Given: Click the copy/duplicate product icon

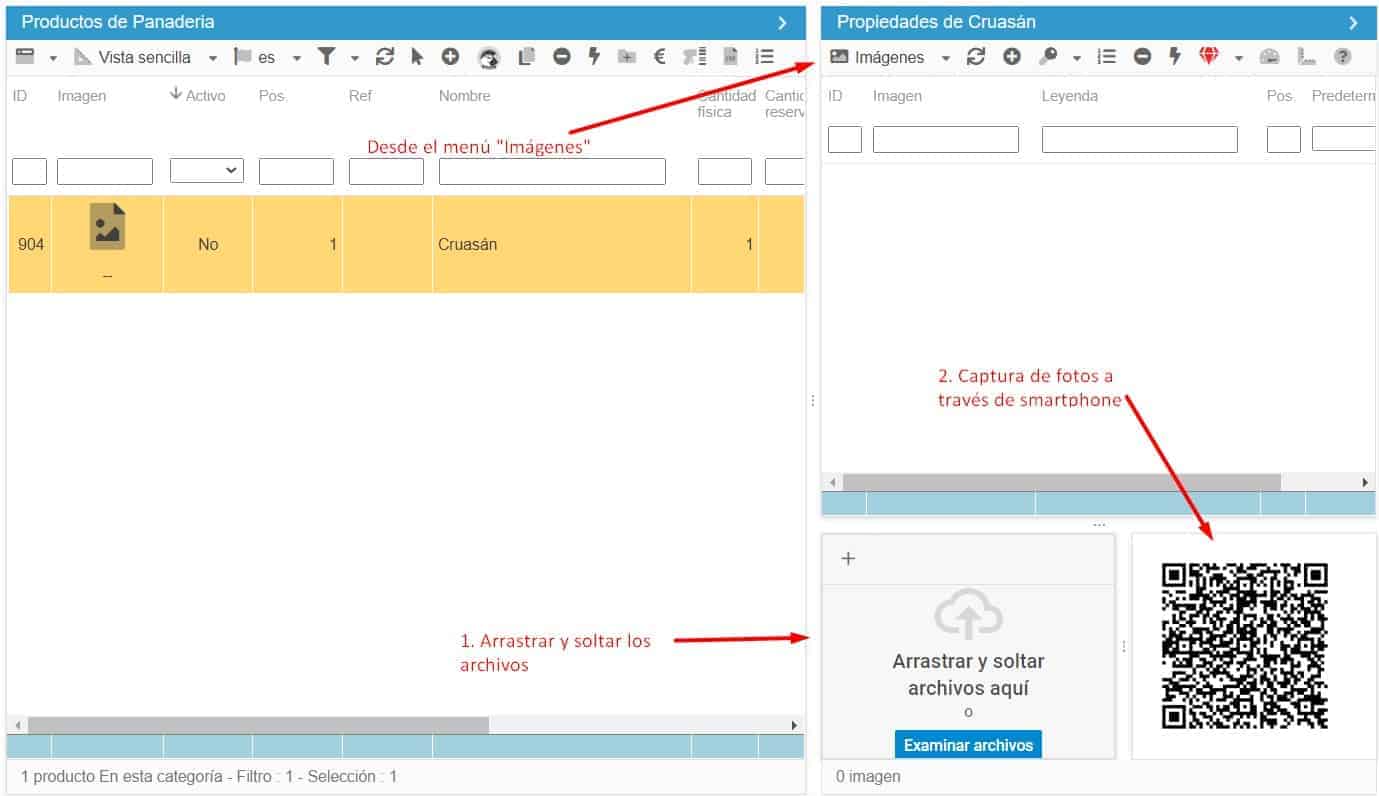Looking at the screenshot, I should pyautogui.click(x=526, y=57).
